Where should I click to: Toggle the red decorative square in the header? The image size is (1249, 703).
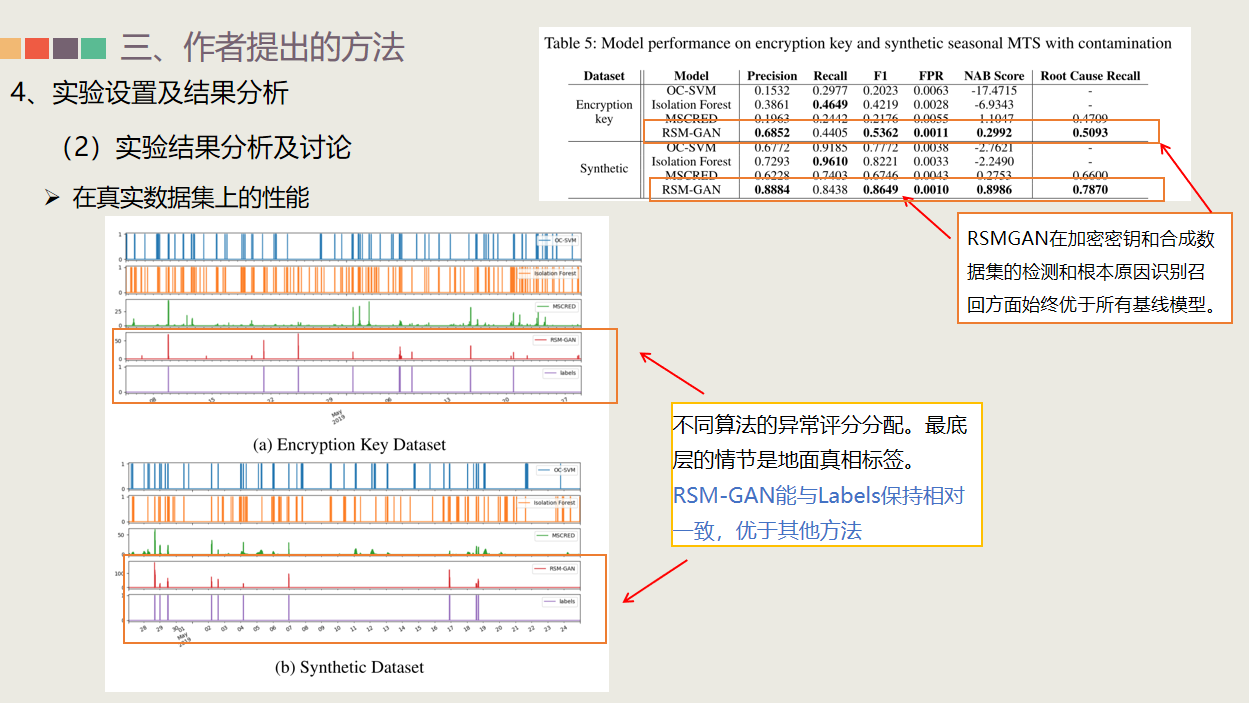(37, 48)
